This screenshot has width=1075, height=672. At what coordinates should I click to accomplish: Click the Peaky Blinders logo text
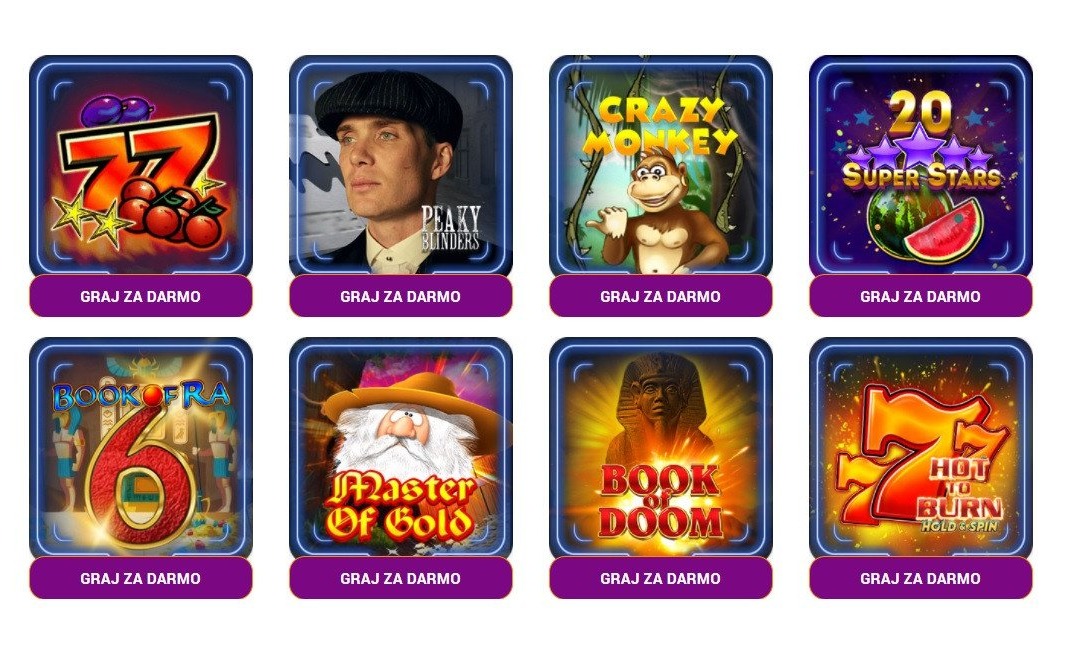450,228
